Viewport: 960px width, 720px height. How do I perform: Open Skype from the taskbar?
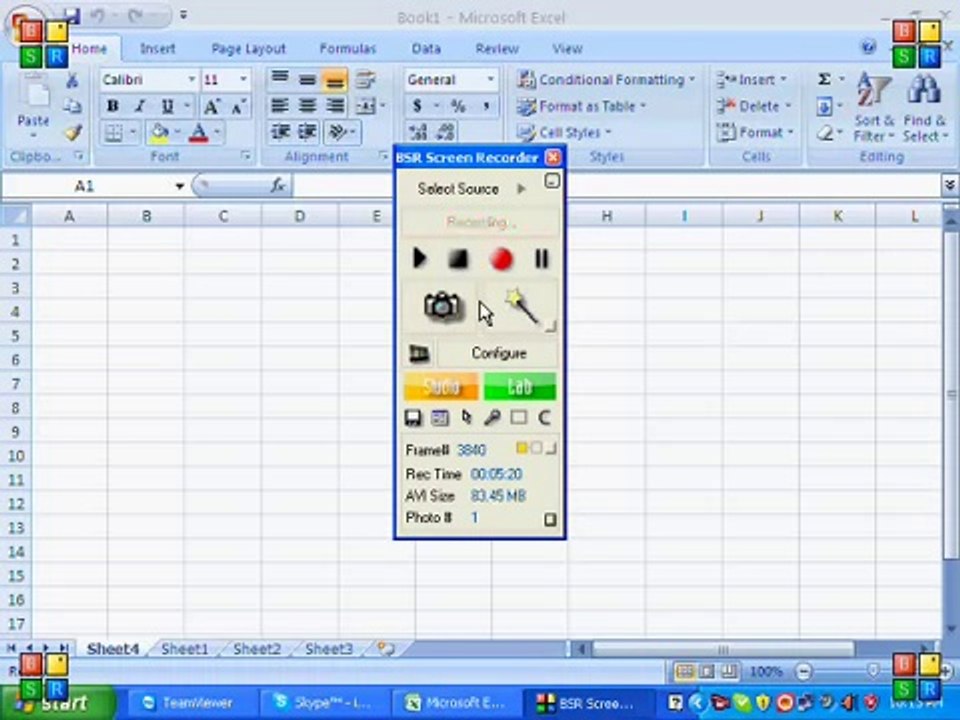point(323,703)
